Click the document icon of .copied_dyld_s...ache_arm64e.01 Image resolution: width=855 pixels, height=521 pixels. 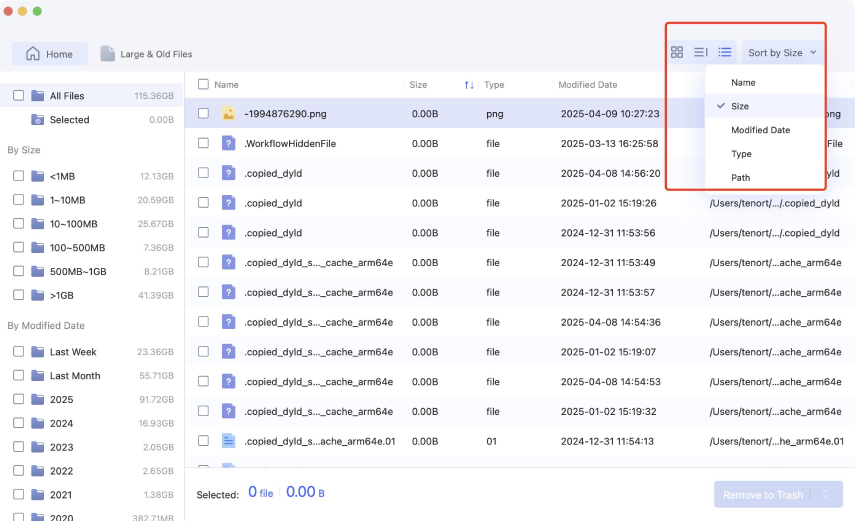click(x=228, y=441)
